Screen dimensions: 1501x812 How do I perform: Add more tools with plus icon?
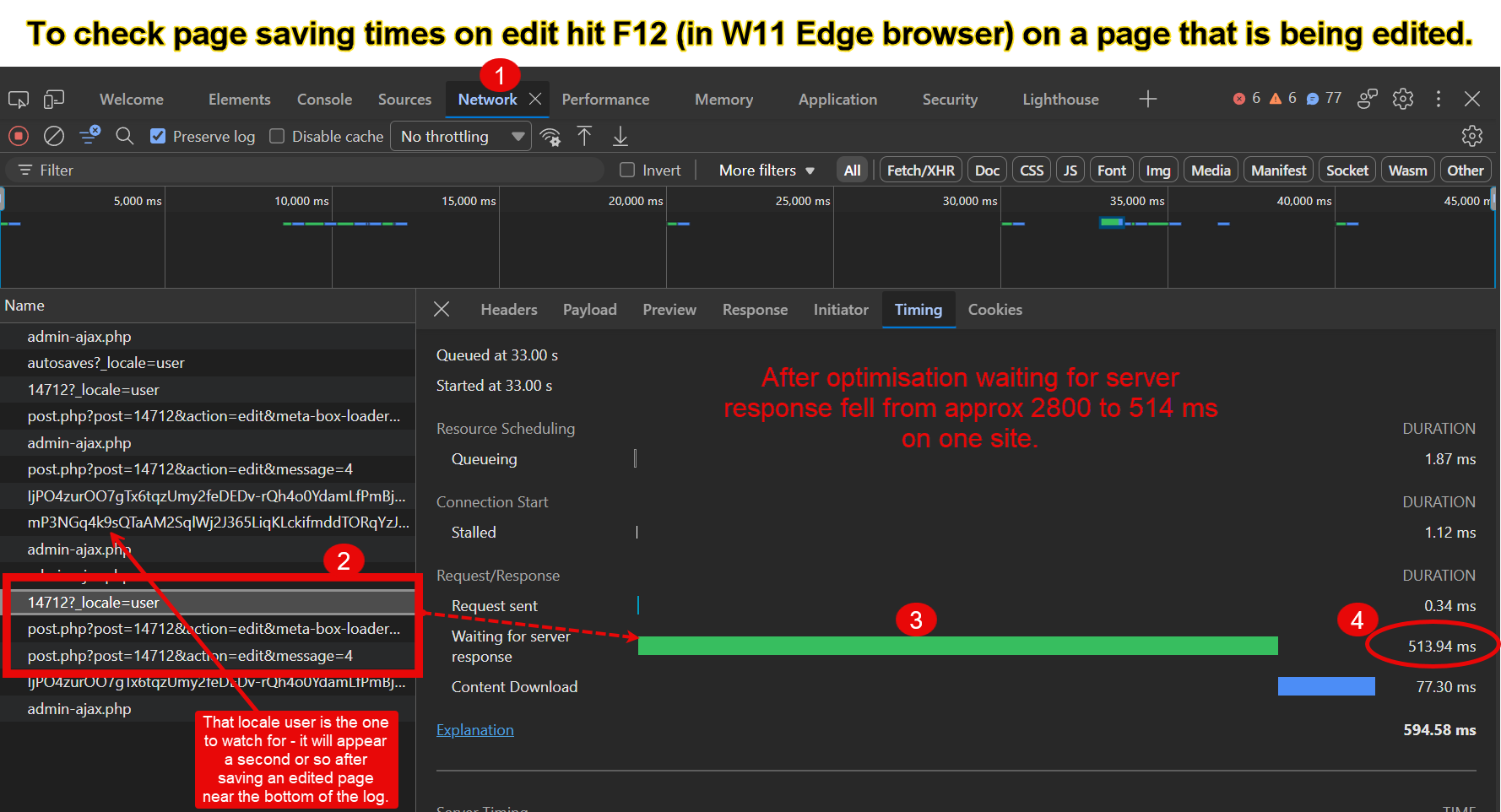[1148, 99]
